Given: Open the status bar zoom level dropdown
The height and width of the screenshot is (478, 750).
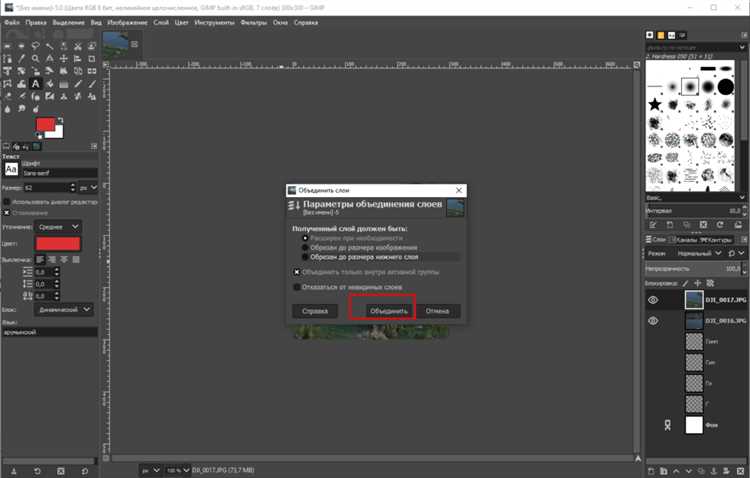Looking at the screenshot, I should coord(177,470).
